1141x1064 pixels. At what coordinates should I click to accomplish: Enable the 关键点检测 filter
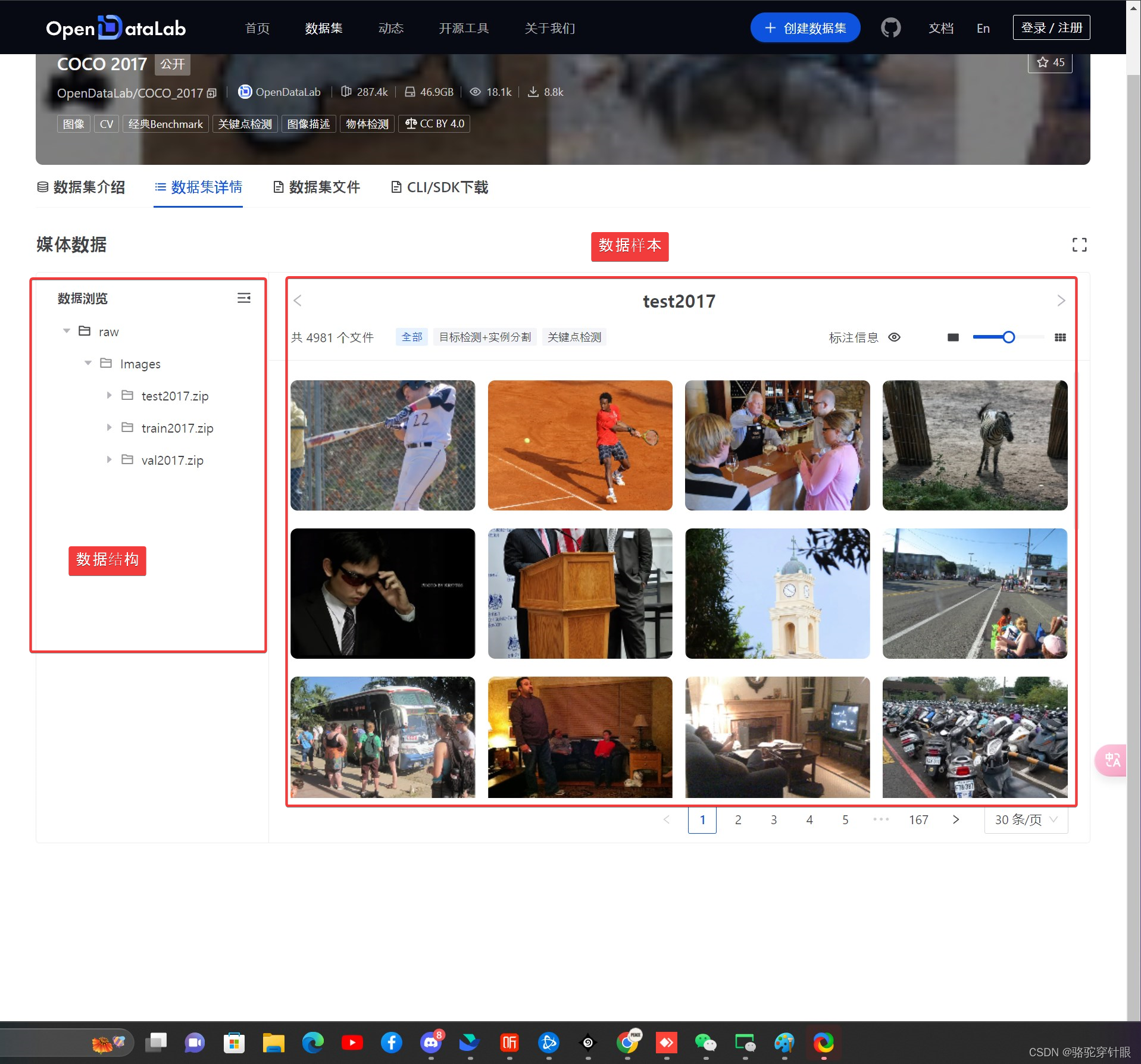point(573,337)
